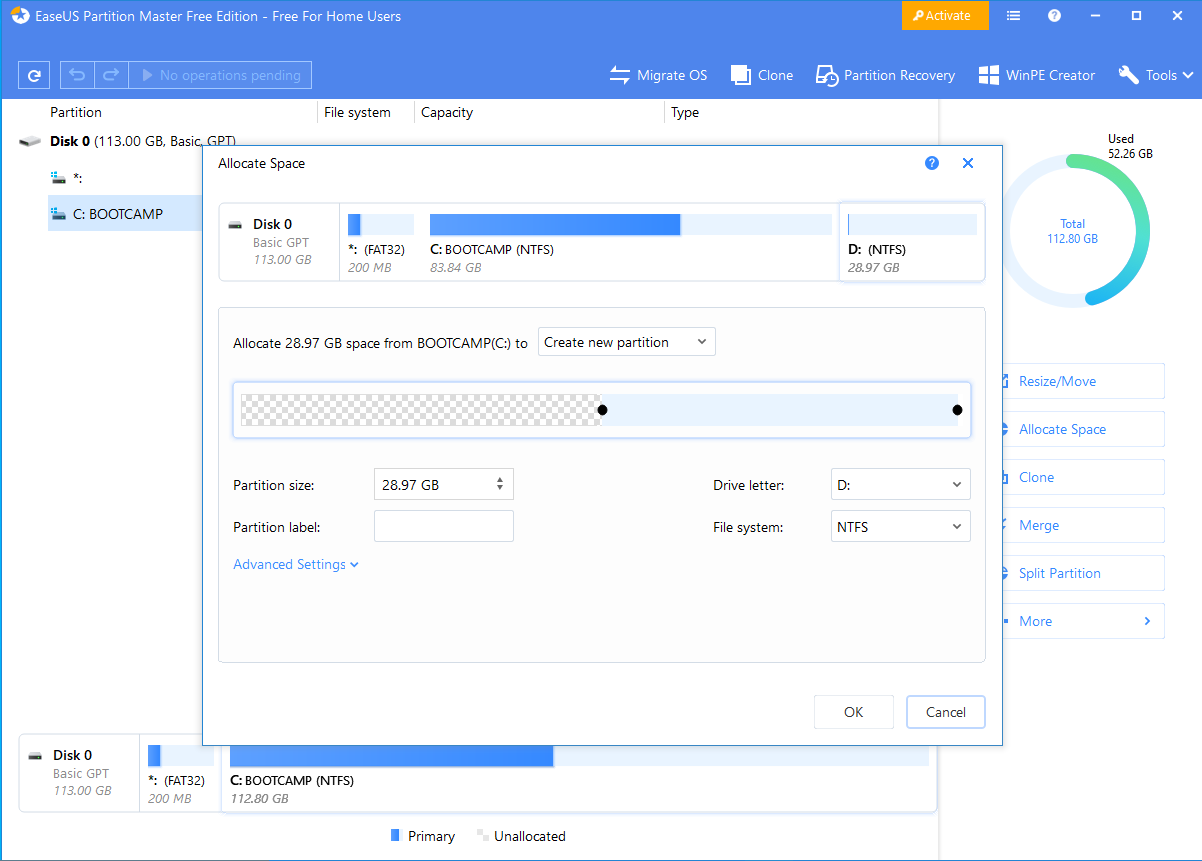Click Clone in the right panel
Viewport: 1202px width, 861px height.
pos(1083,477)
